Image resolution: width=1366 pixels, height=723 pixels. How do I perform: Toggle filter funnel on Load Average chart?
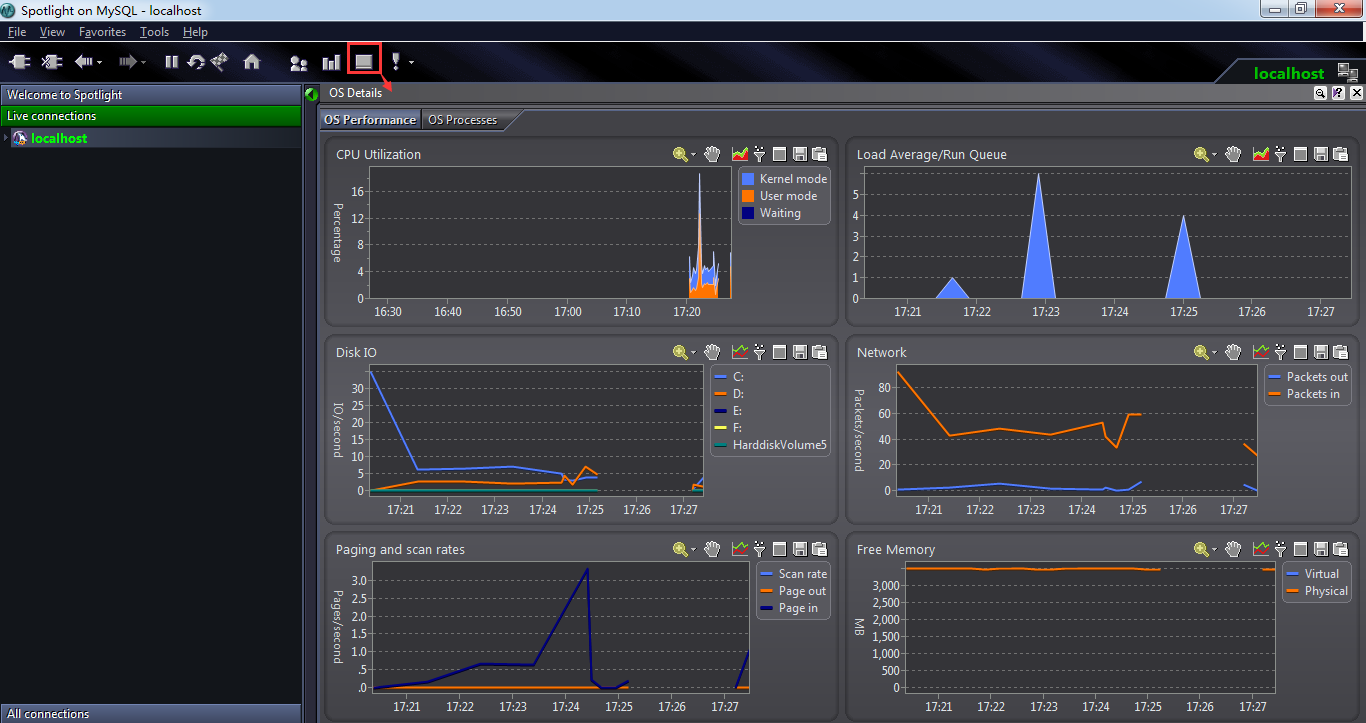tap(1280, 154)
